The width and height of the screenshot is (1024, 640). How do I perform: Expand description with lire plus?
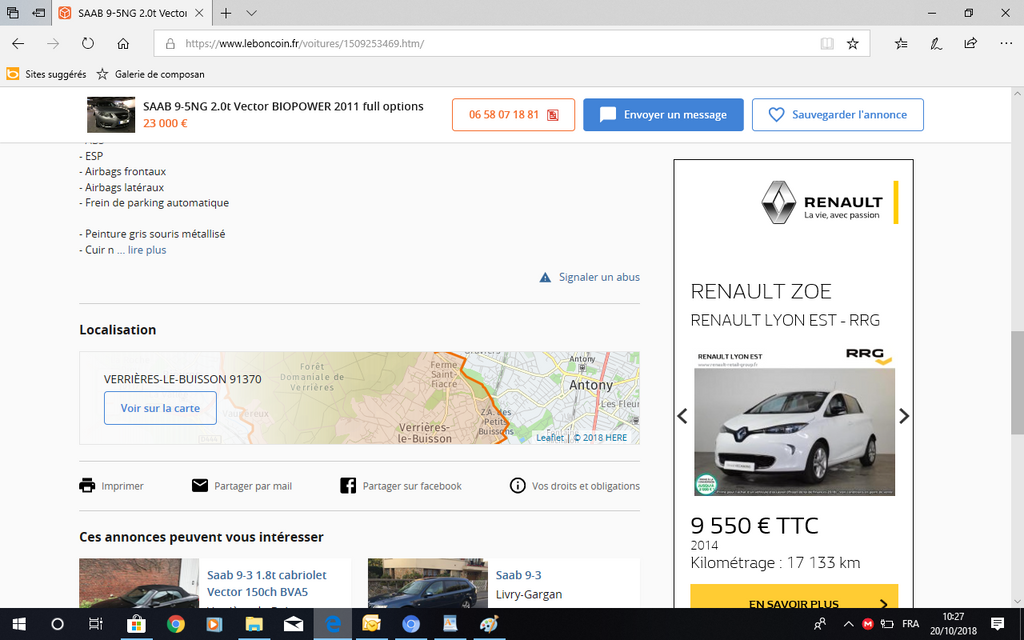click(x=147, y=250)
